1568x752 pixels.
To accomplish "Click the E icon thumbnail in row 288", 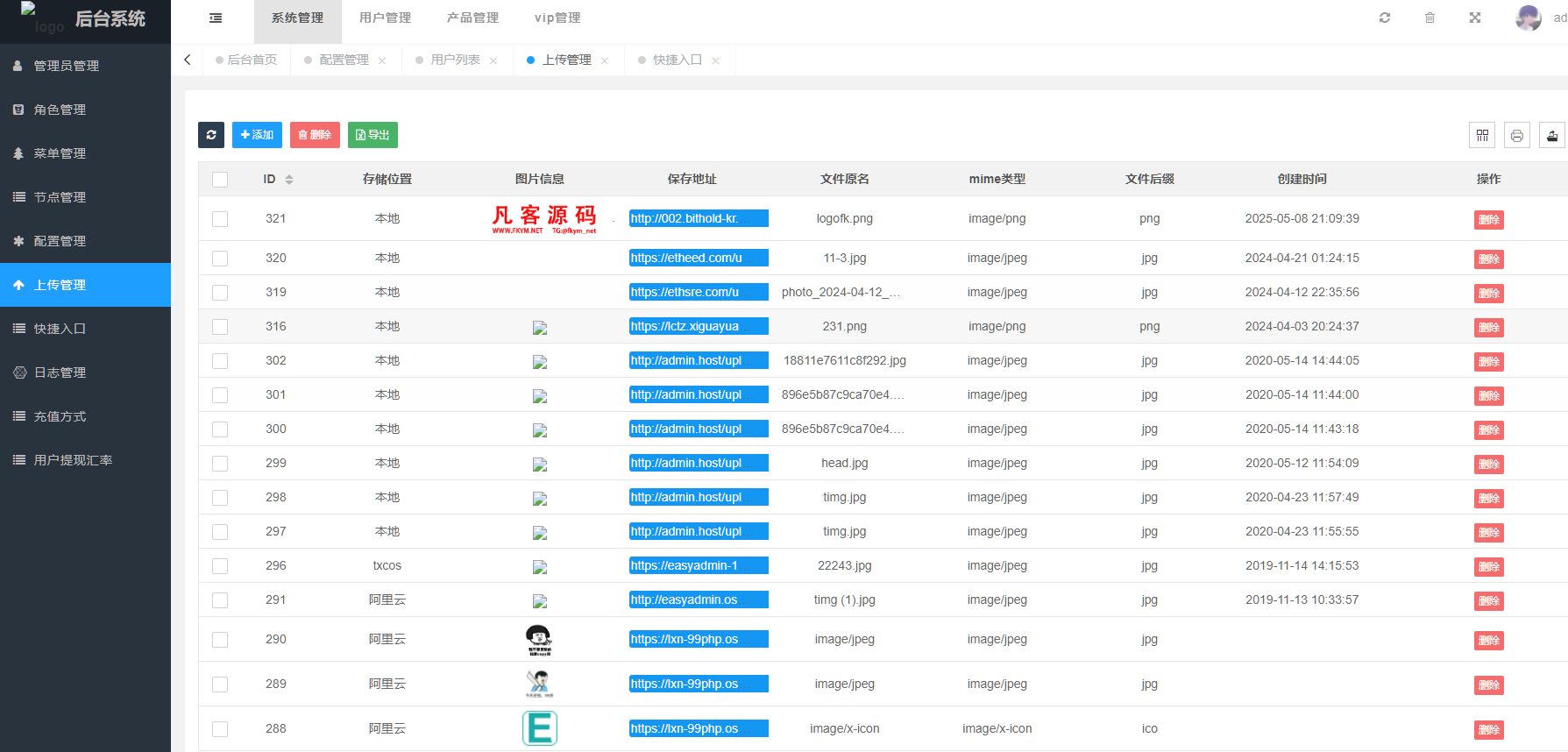I will [x=540, y=728].
